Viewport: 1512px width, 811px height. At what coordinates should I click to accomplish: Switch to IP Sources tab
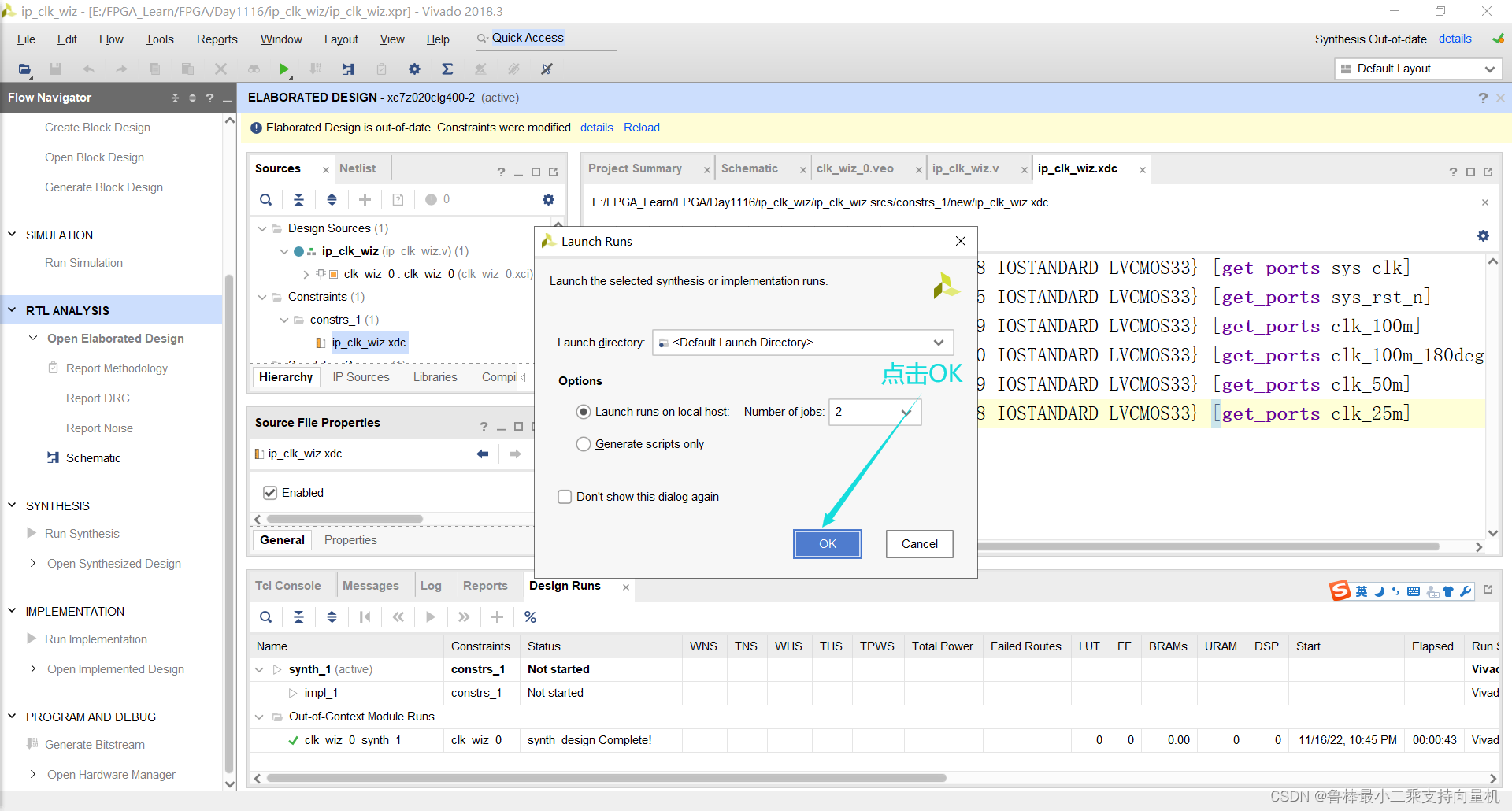click(x=361, y=377)
